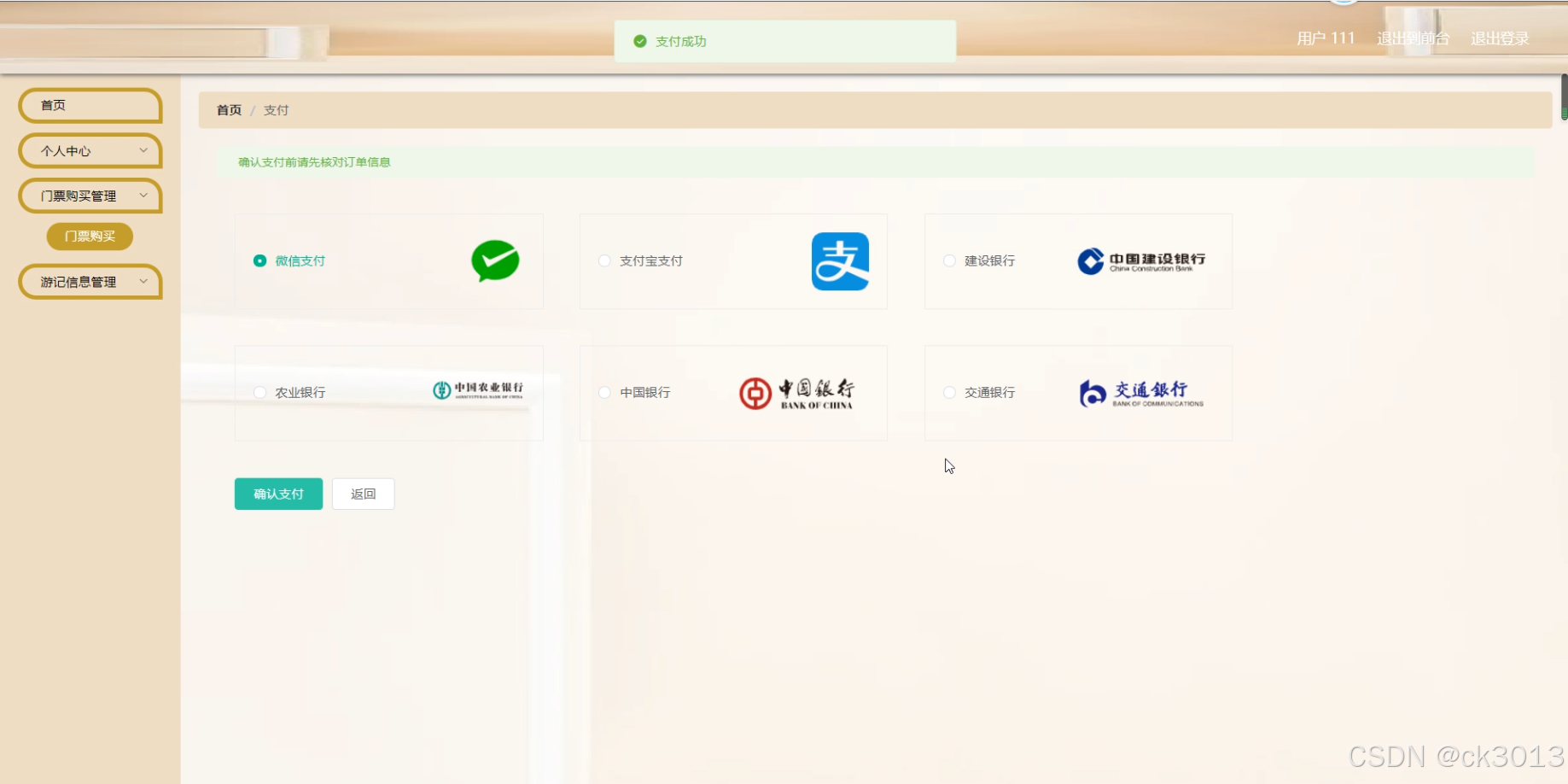Select the 建设银行 radio button

[949, 260]
